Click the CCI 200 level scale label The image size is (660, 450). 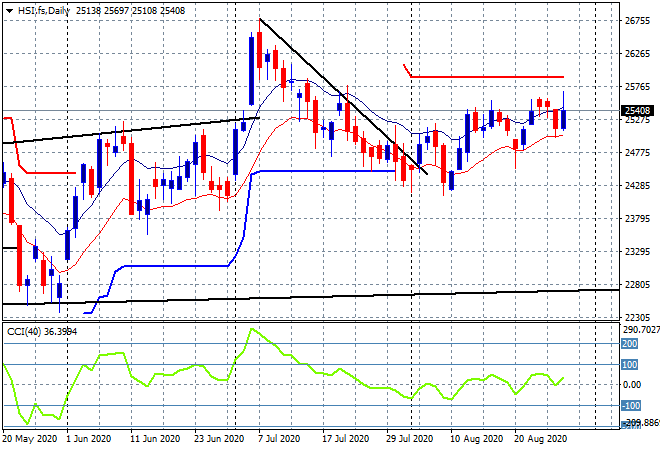click(631, 343)
